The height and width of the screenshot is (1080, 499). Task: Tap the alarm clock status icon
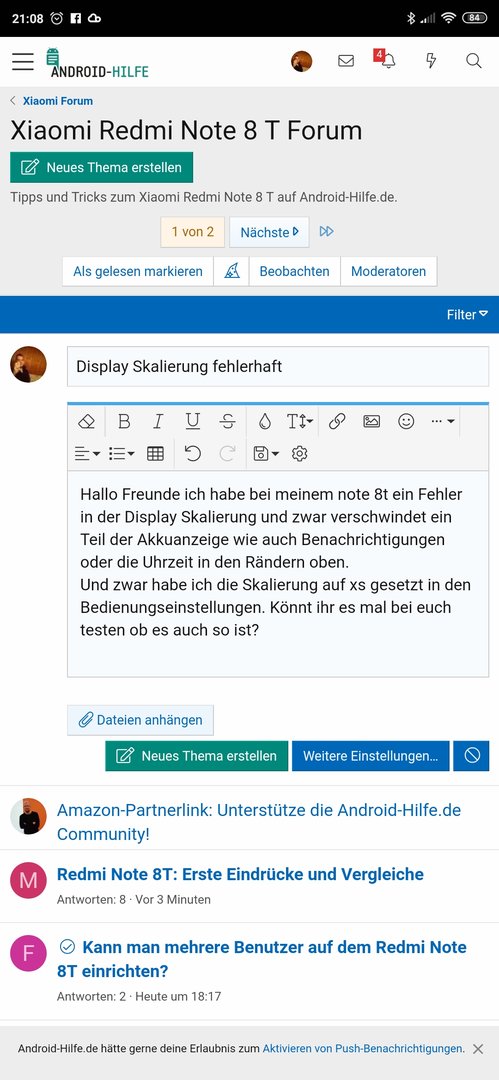(57, 18)
